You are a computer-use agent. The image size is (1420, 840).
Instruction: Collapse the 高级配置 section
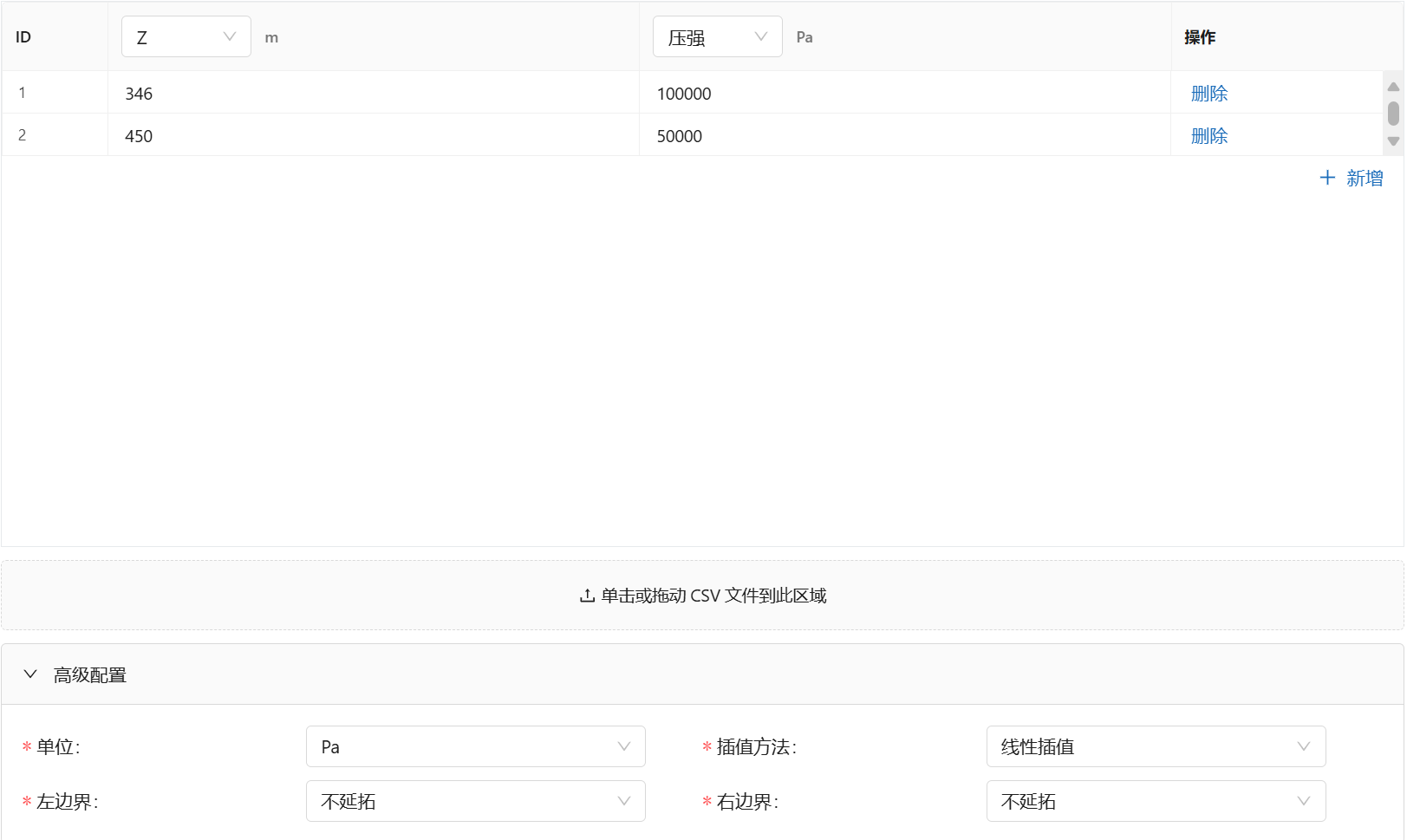click(x=702, y=674)
